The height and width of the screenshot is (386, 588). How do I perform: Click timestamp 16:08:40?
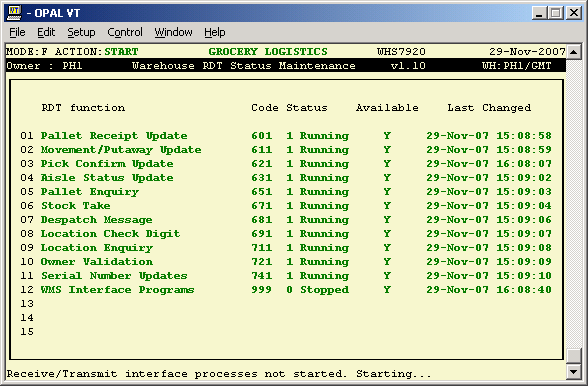point(524,290)
